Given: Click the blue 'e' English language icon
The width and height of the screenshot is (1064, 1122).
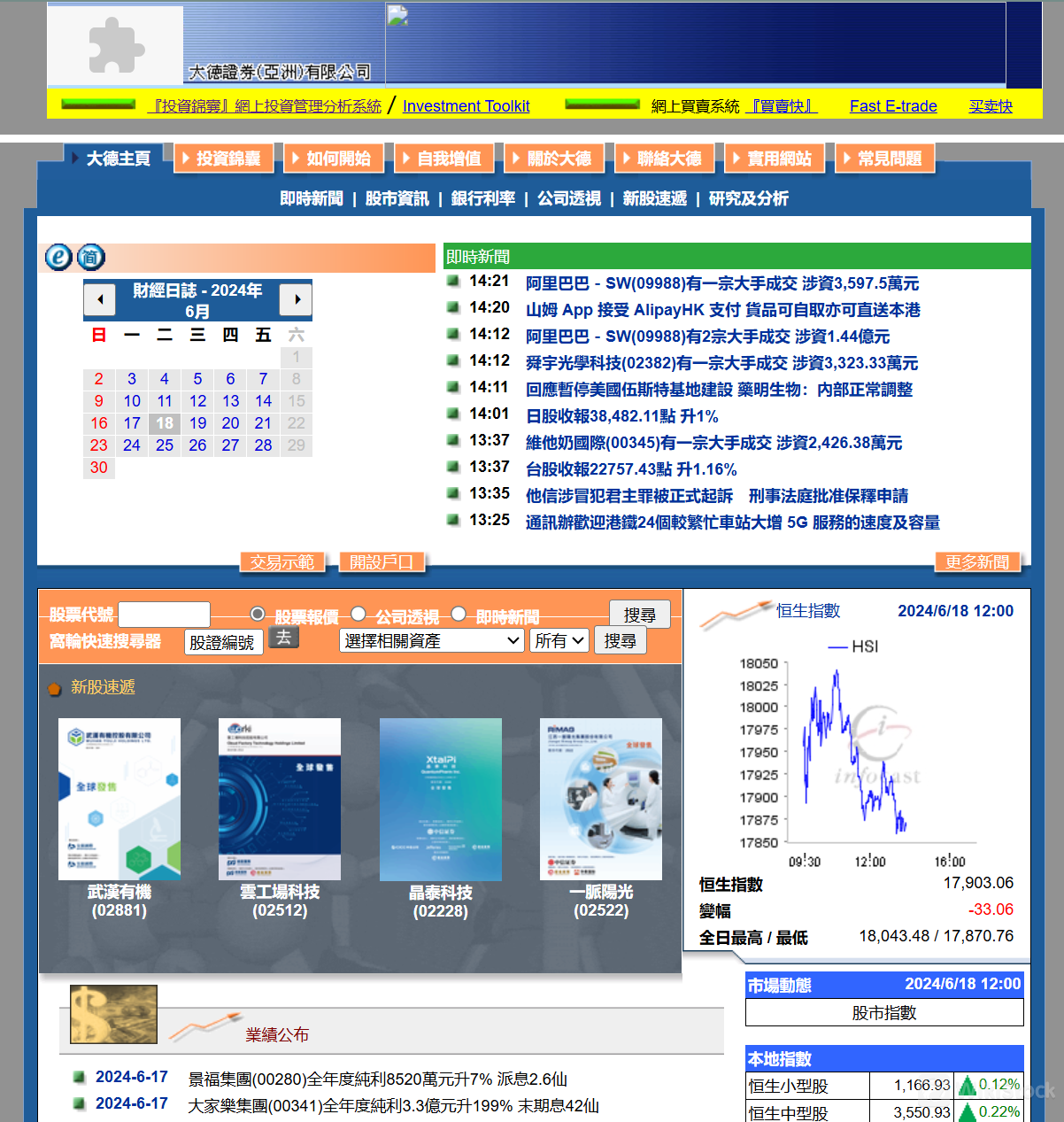Looking at the screenshot, I should click(x=58, y=257).
